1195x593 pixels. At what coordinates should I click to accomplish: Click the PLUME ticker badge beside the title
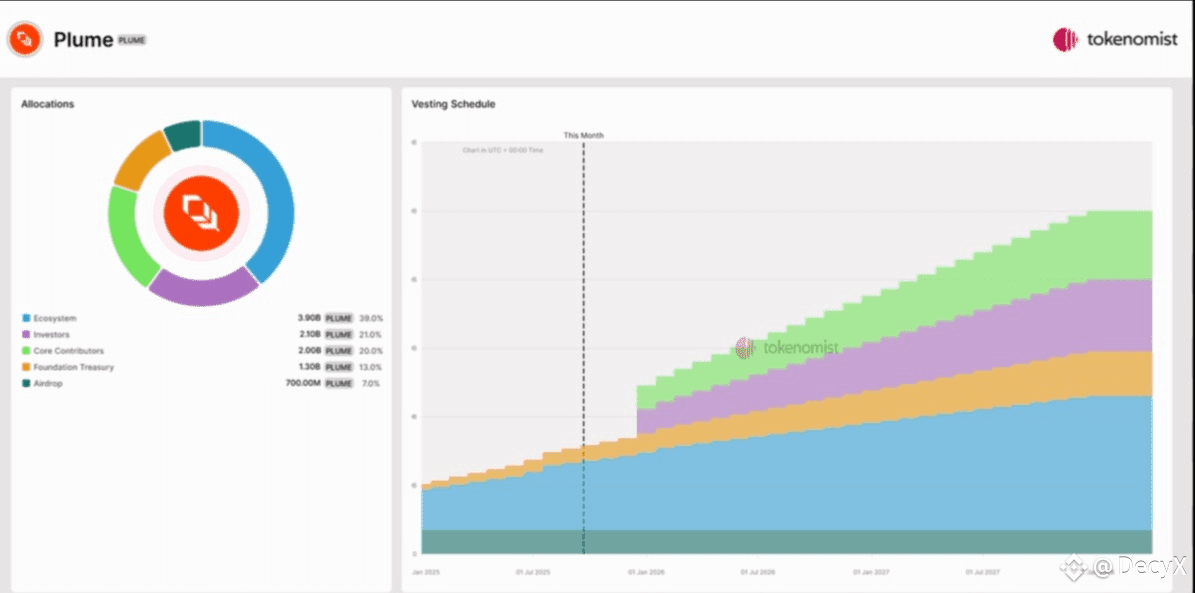(x=131, y=40)
